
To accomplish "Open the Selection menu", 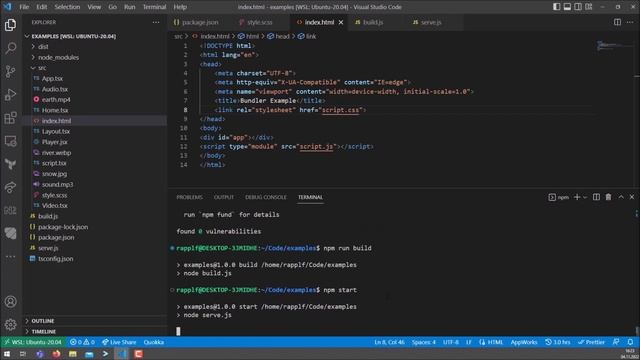I will [67, 7].
